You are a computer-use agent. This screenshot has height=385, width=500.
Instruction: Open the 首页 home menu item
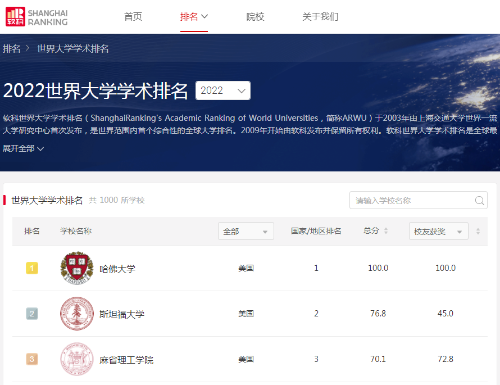(x=133, y=16)
